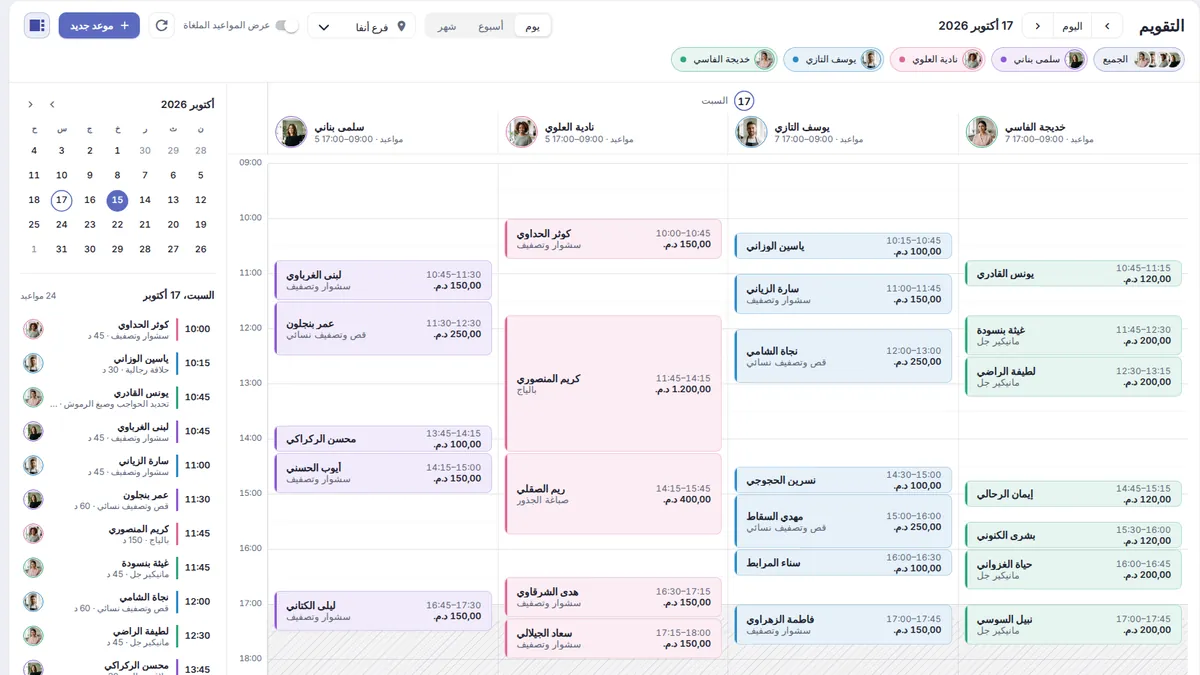
Task: Select غيثة بنسودة 11:45 row in agenda list
Action: 118,567
